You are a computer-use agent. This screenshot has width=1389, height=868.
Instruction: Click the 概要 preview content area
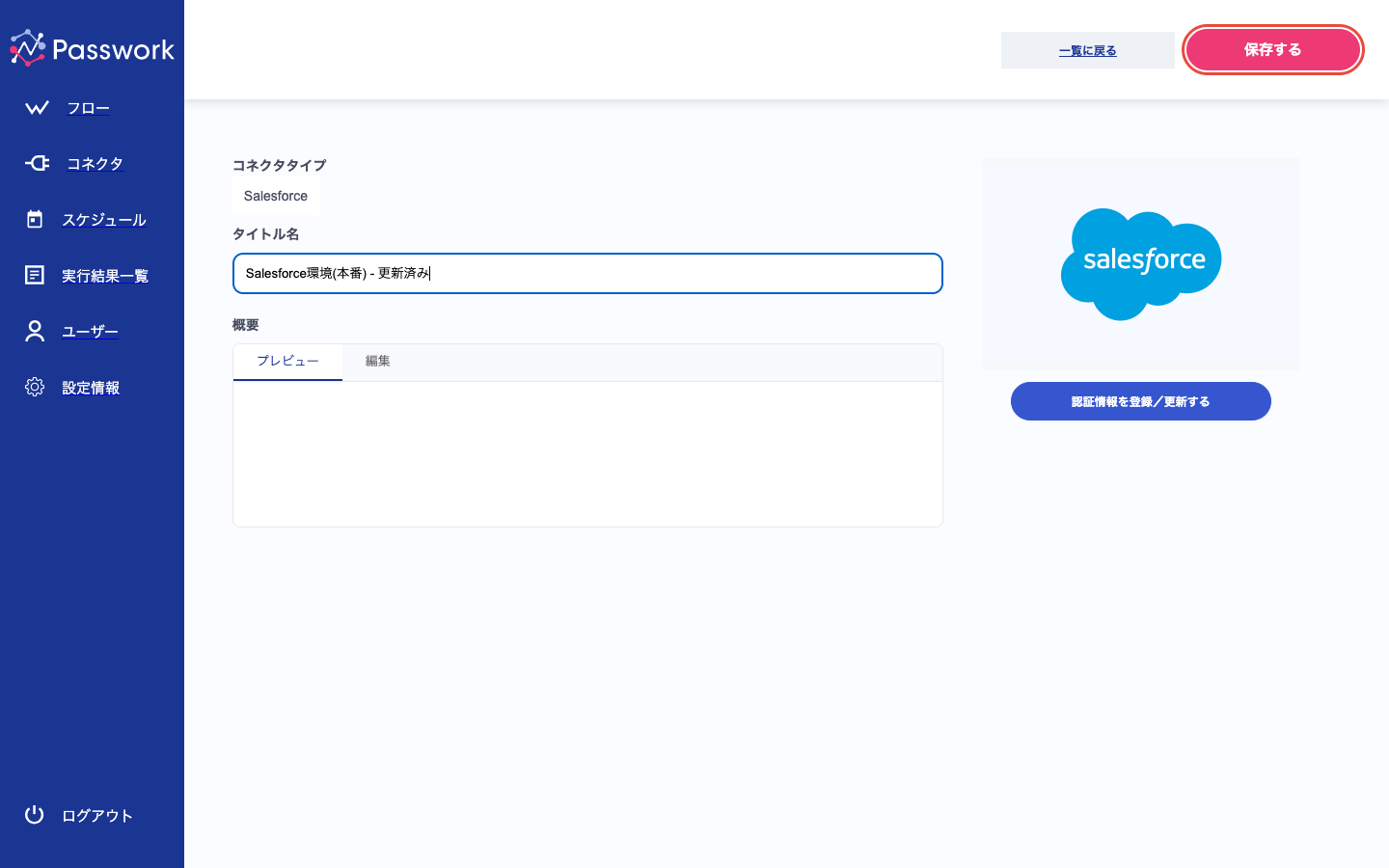(587, 454)
